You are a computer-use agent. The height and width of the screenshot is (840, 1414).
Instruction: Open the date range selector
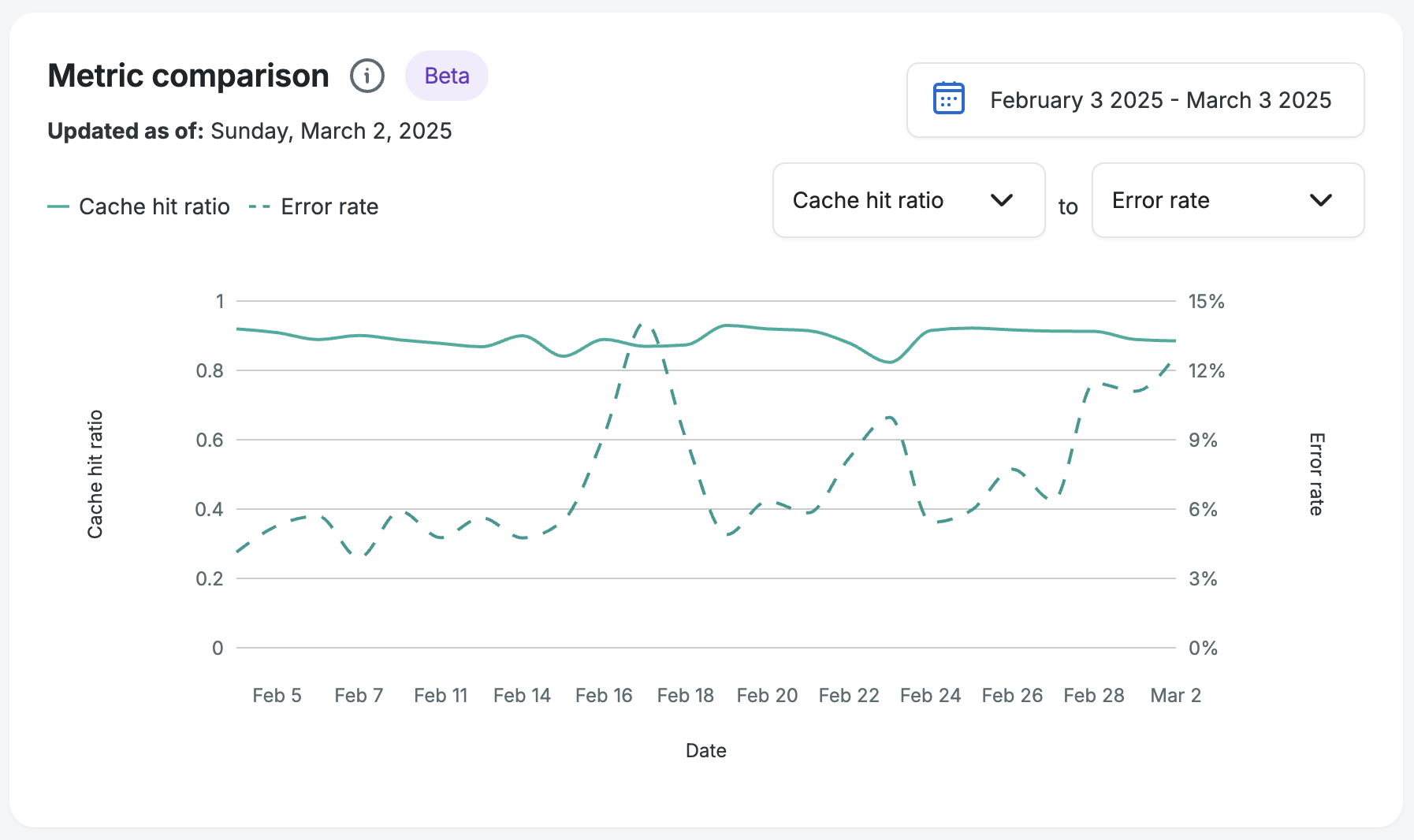point(1135,100)
